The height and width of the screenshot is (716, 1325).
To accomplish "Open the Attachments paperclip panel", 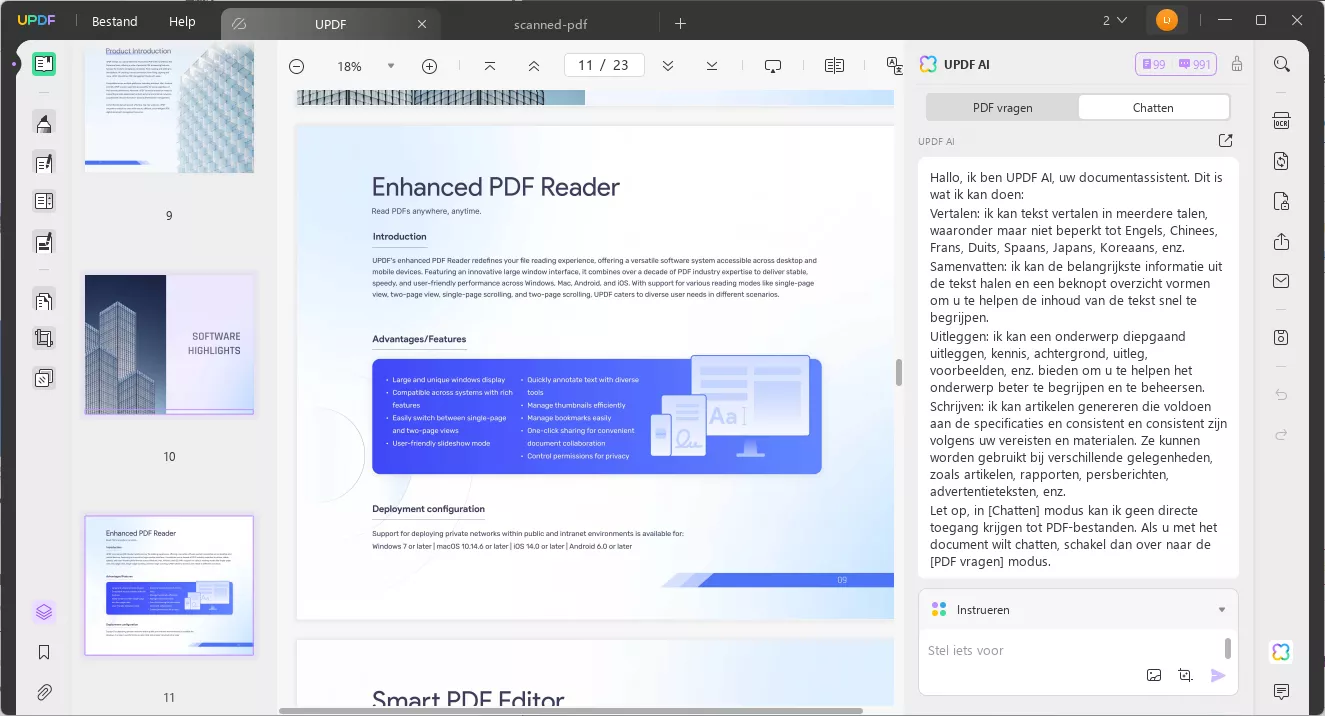I will (x=44, y=692).
